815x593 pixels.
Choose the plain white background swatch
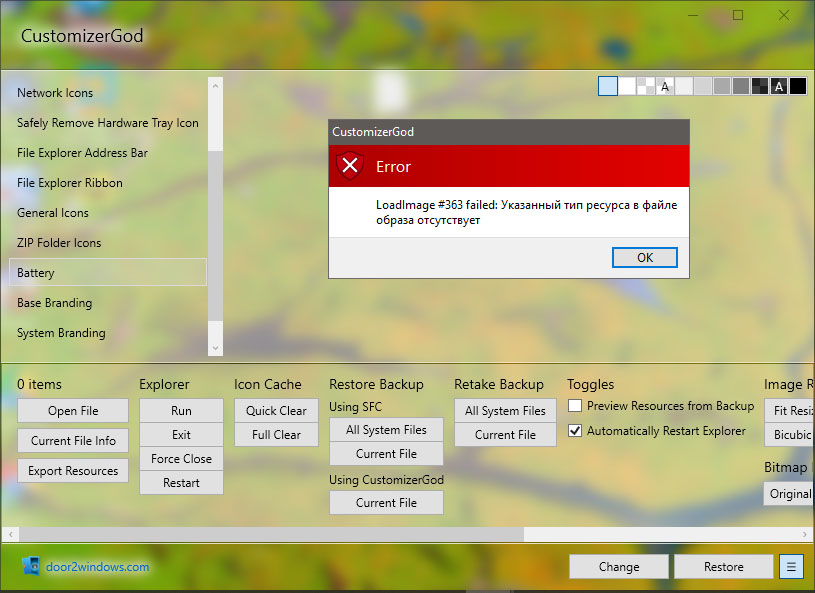click(x=627, y=86)
